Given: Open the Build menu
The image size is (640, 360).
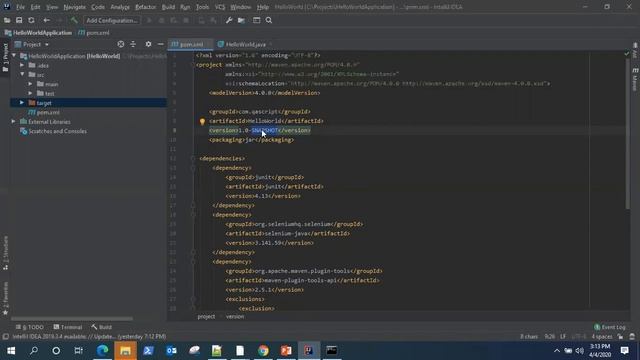Looking at the screenshot, I should [x=168, y=7].
